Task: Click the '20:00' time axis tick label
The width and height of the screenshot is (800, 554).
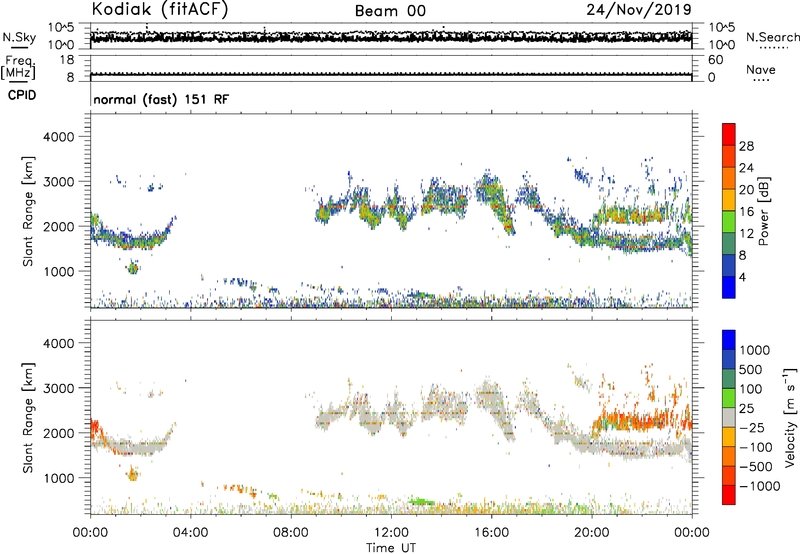Action: coord(591,533)
